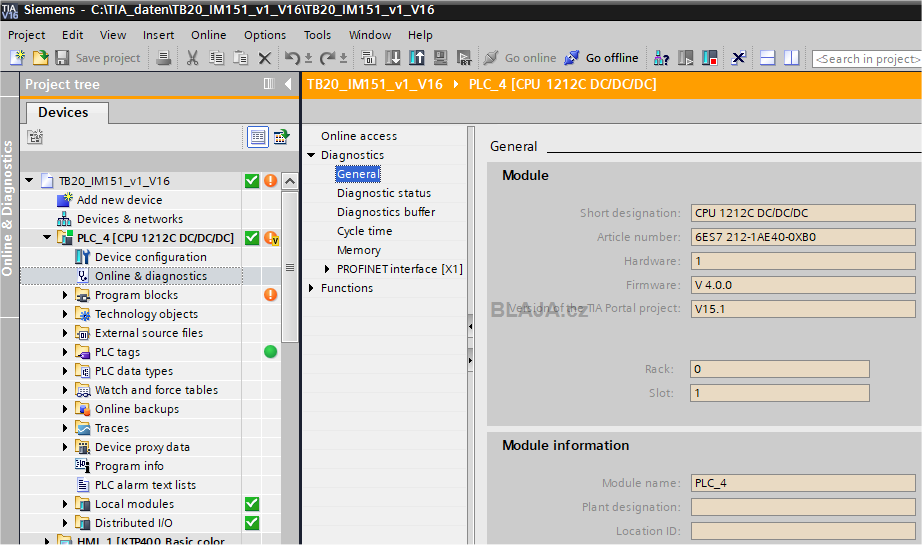This screenshot has height=545, width=922.
Task: Click the Cross-references toolbar icon
Action: pyautogui.click(x=739, y=58)
